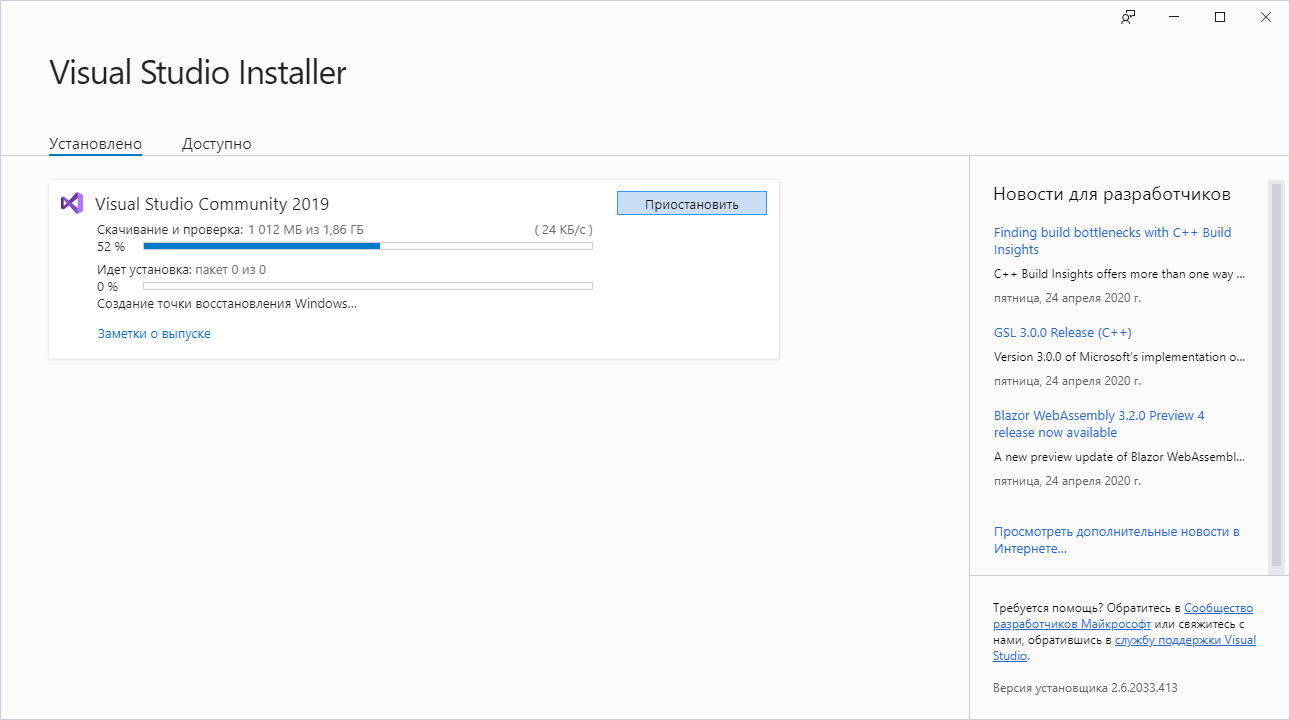
Task: Switch to the Установлено tab
Action: pyautogui.click(x=95, y=144)
